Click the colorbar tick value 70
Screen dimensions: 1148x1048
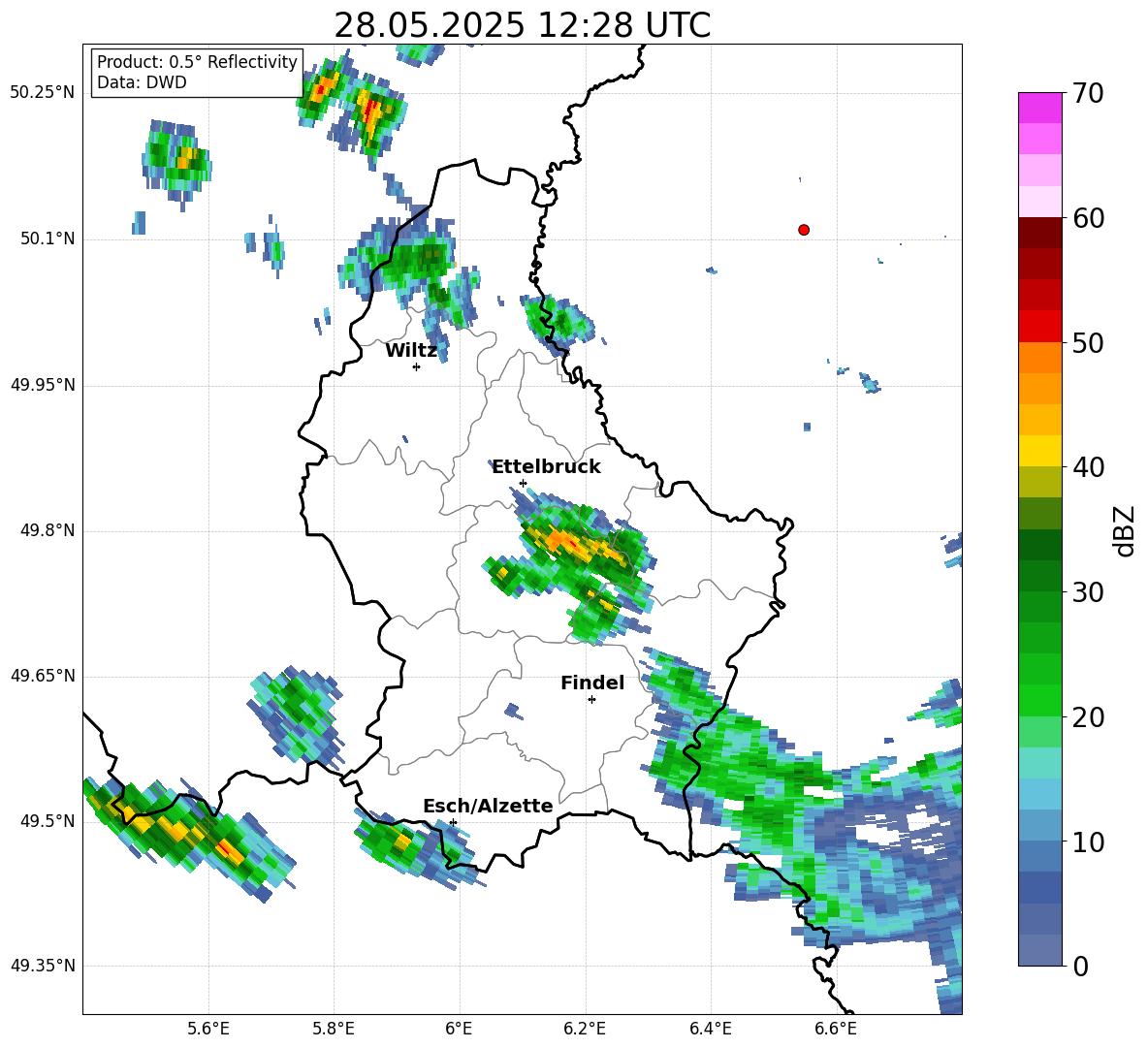point(1088,93)
